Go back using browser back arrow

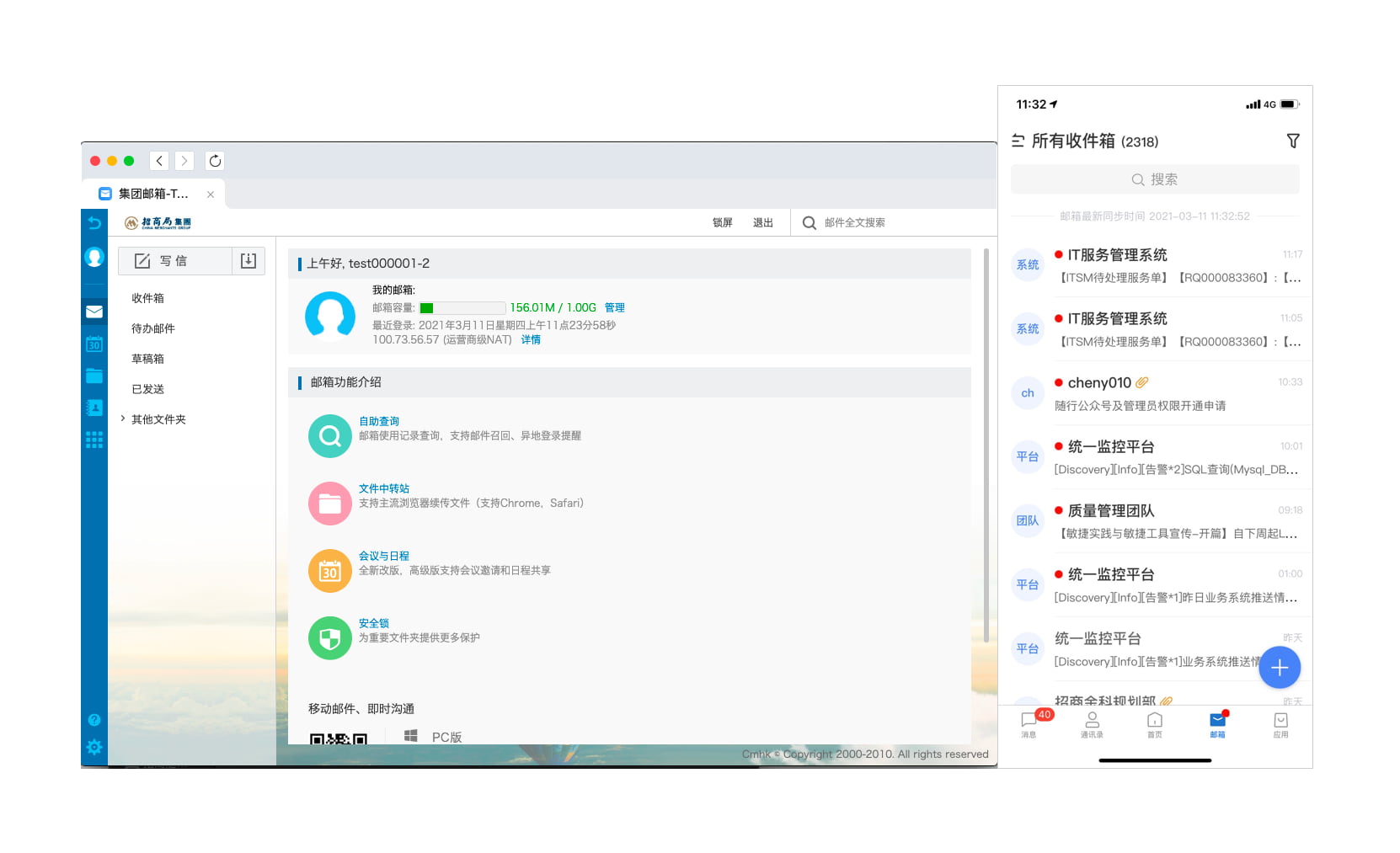tap(159, 161)
